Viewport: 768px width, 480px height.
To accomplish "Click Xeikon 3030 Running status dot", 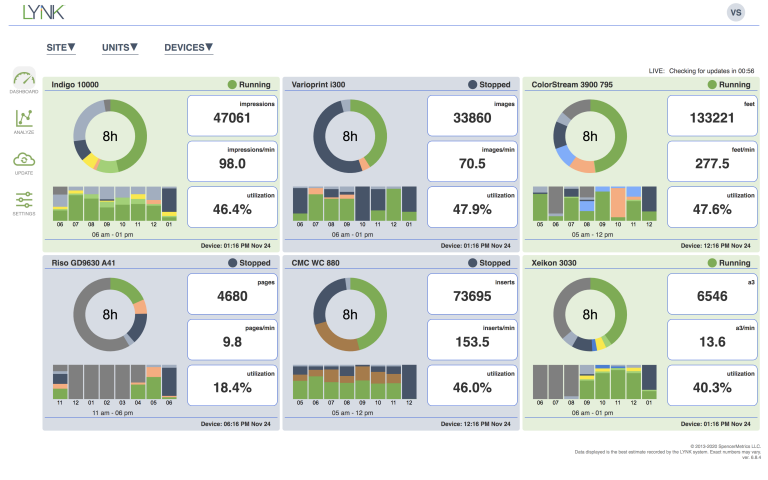I will click(712, 263).
